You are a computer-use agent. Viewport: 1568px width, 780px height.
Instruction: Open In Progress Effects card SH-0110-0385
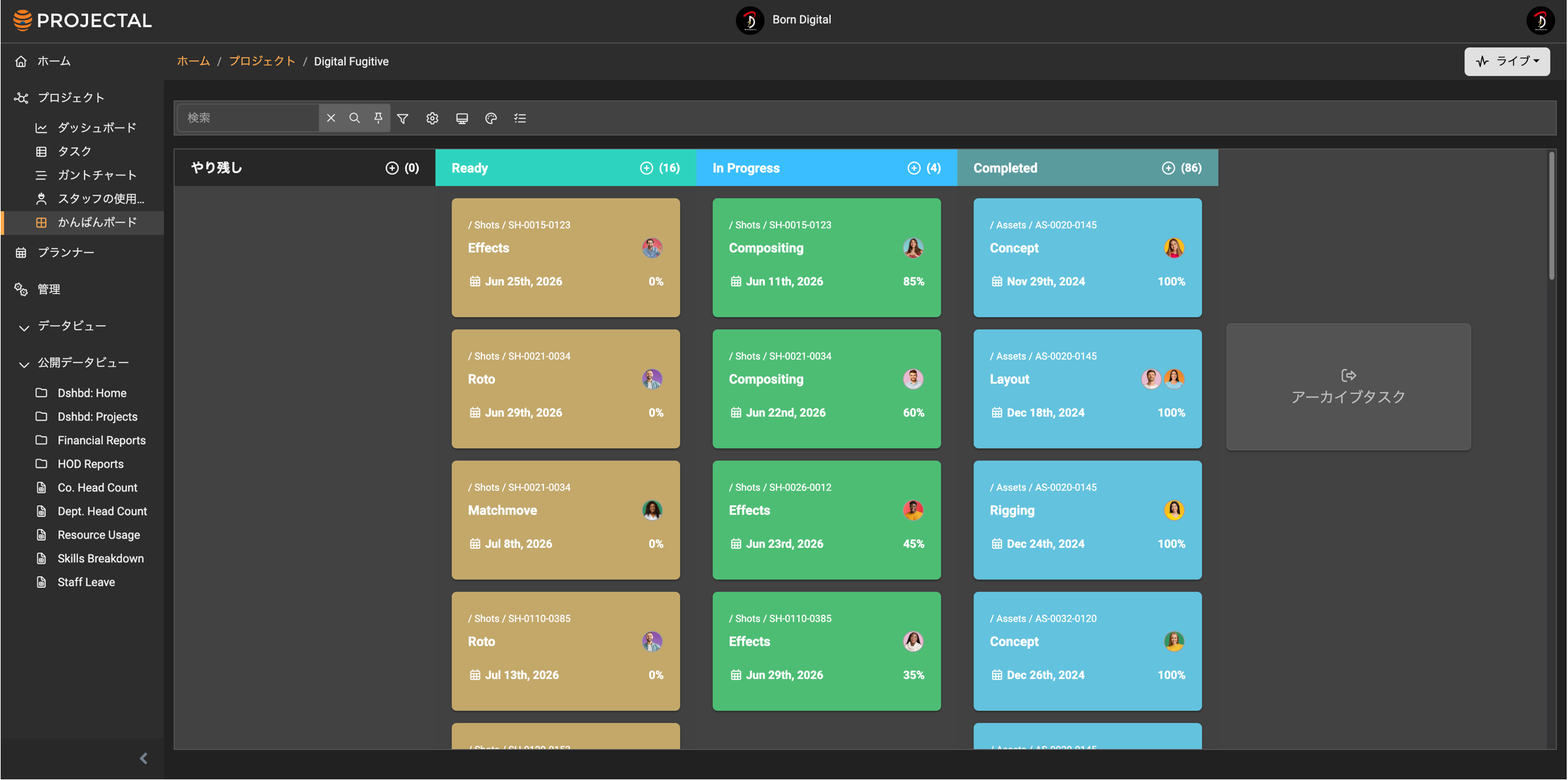826,651
